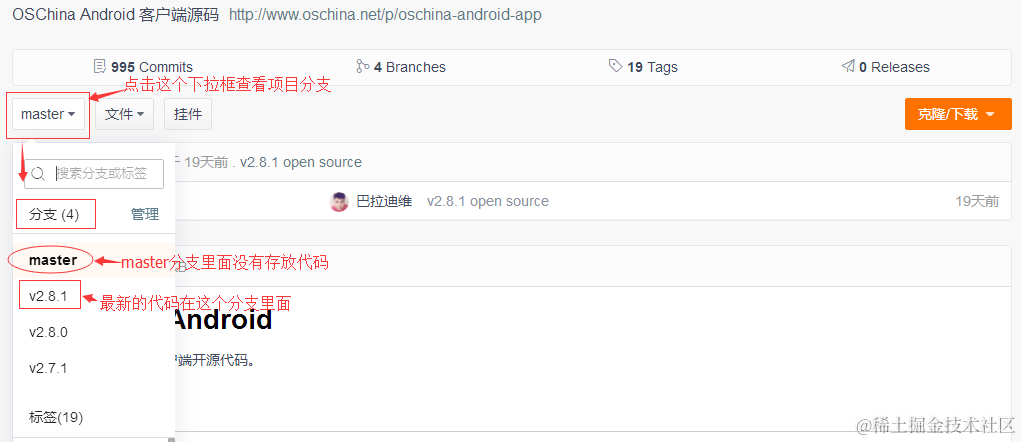This screenshot has width=1022, height=442.
Task: Open the commit message v2.8.1 open source in file row
Action: 488,202
